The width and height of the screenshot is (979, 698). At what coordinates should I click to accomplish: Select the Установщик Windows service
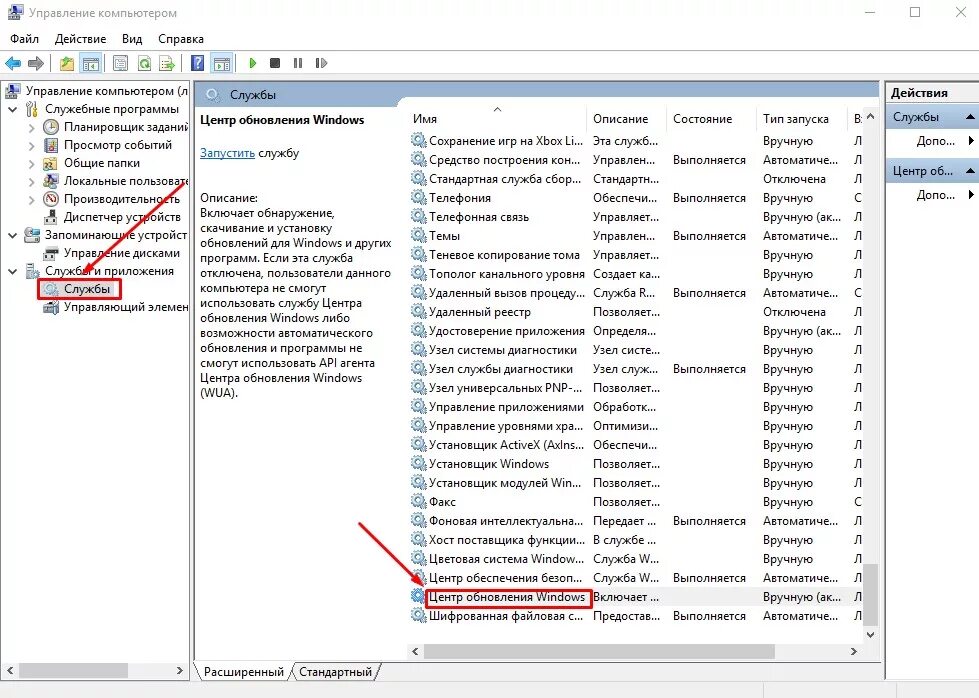[x=637, y=464]
